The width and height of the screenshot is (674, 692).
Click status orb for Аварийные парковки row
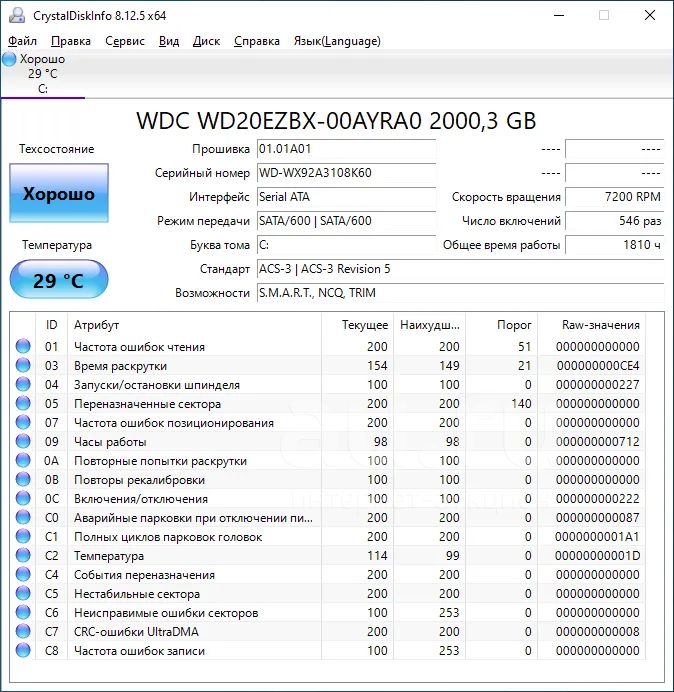[23, 517]
